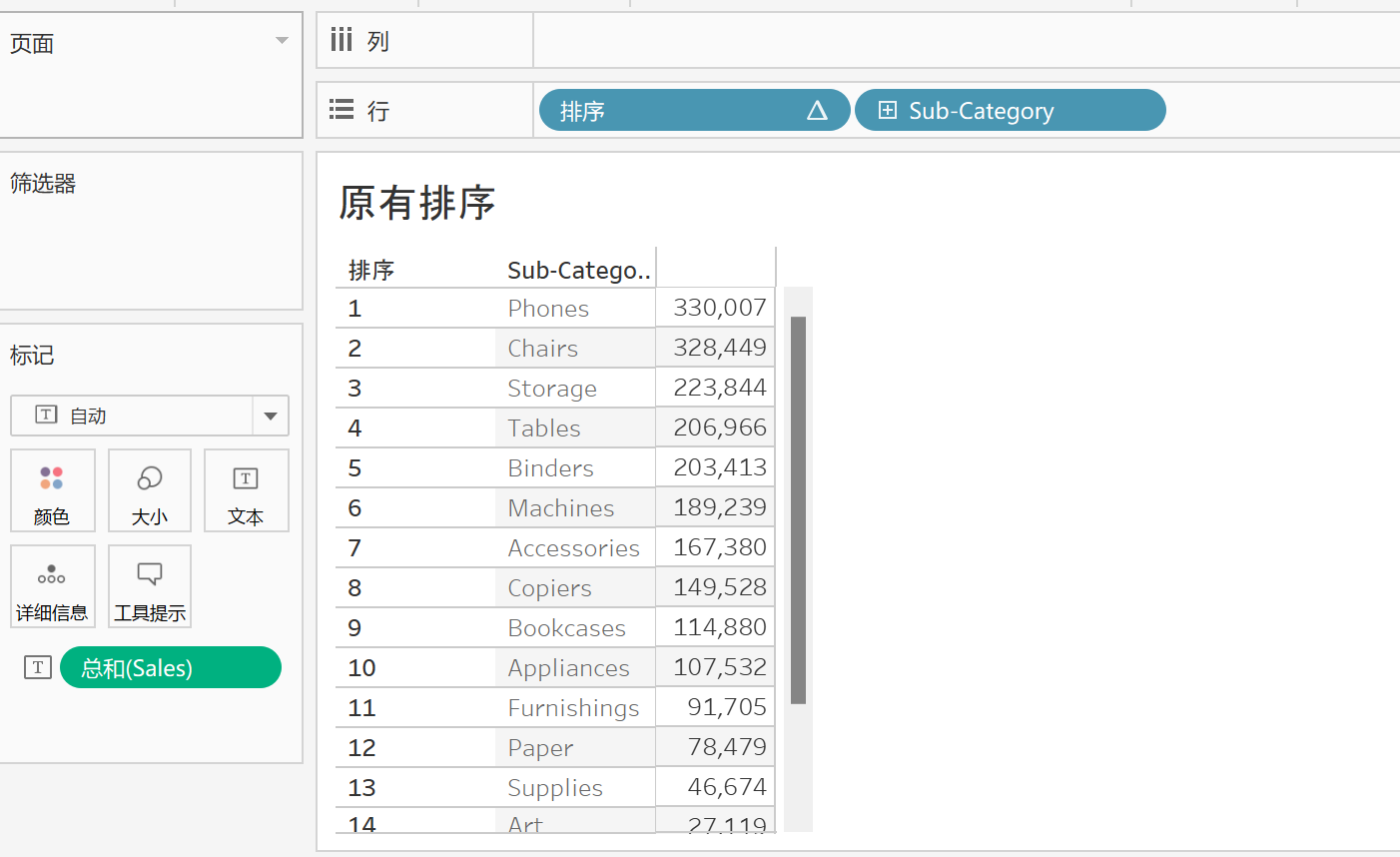Click the Size (大小) marks button
1400x857 pixels.
(x=150, y=490)
